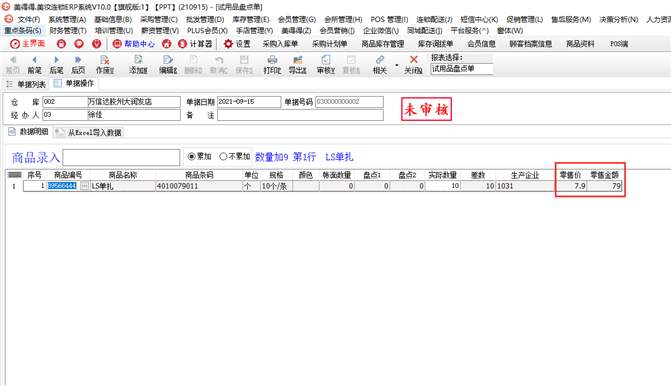
Task: Click 编辑 edit document button
Action: coord(168,65)
